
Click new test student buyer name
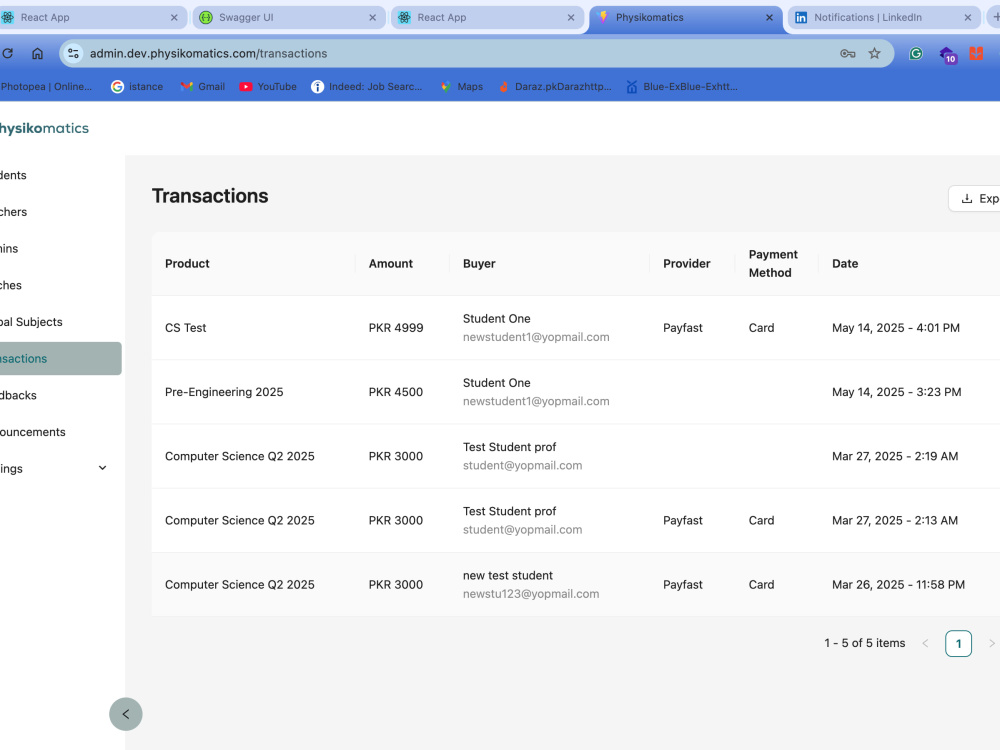click(508, 575)
